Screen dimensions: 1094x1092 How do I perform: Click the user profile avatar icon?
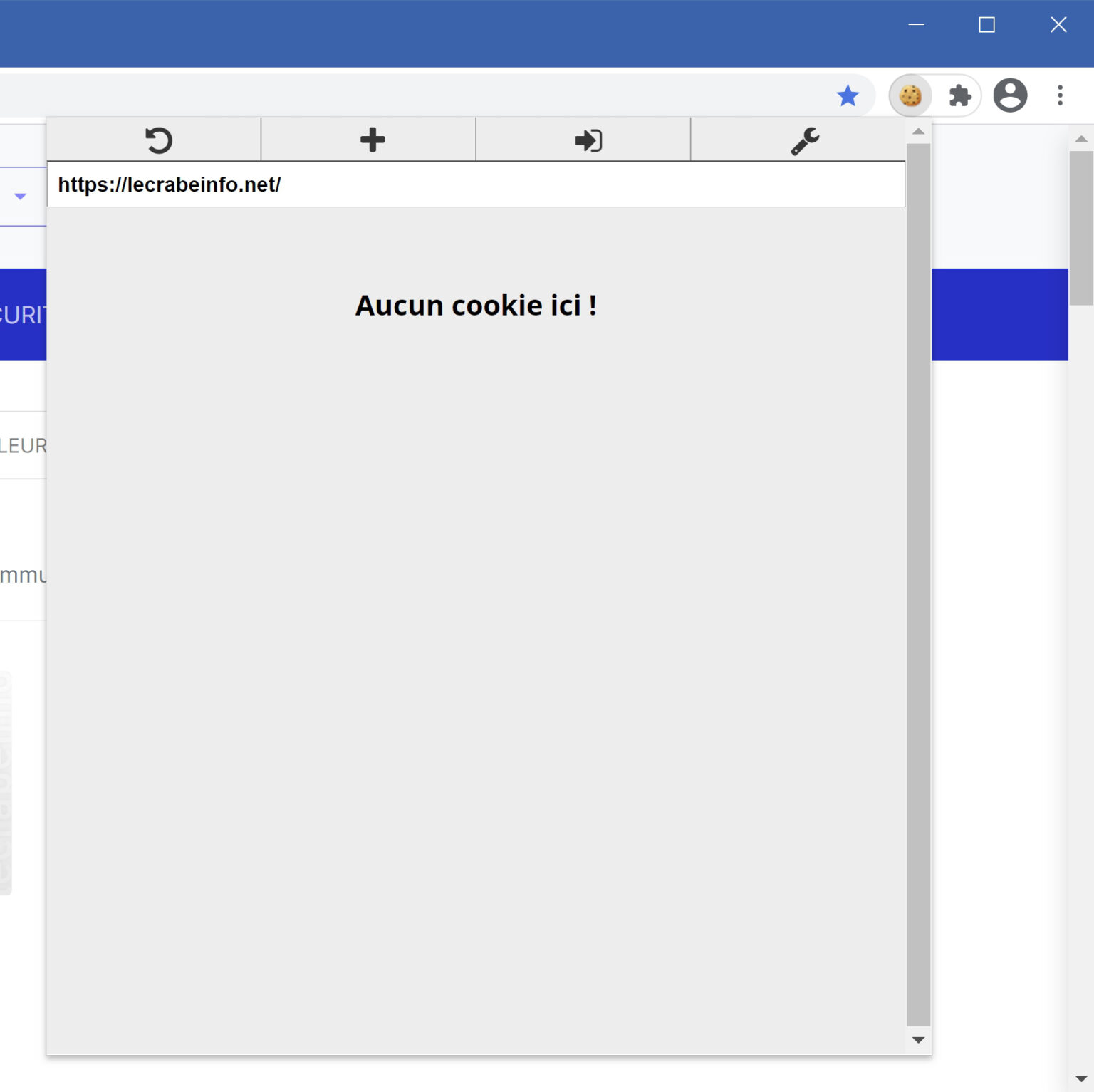(x=1010, y=95)
